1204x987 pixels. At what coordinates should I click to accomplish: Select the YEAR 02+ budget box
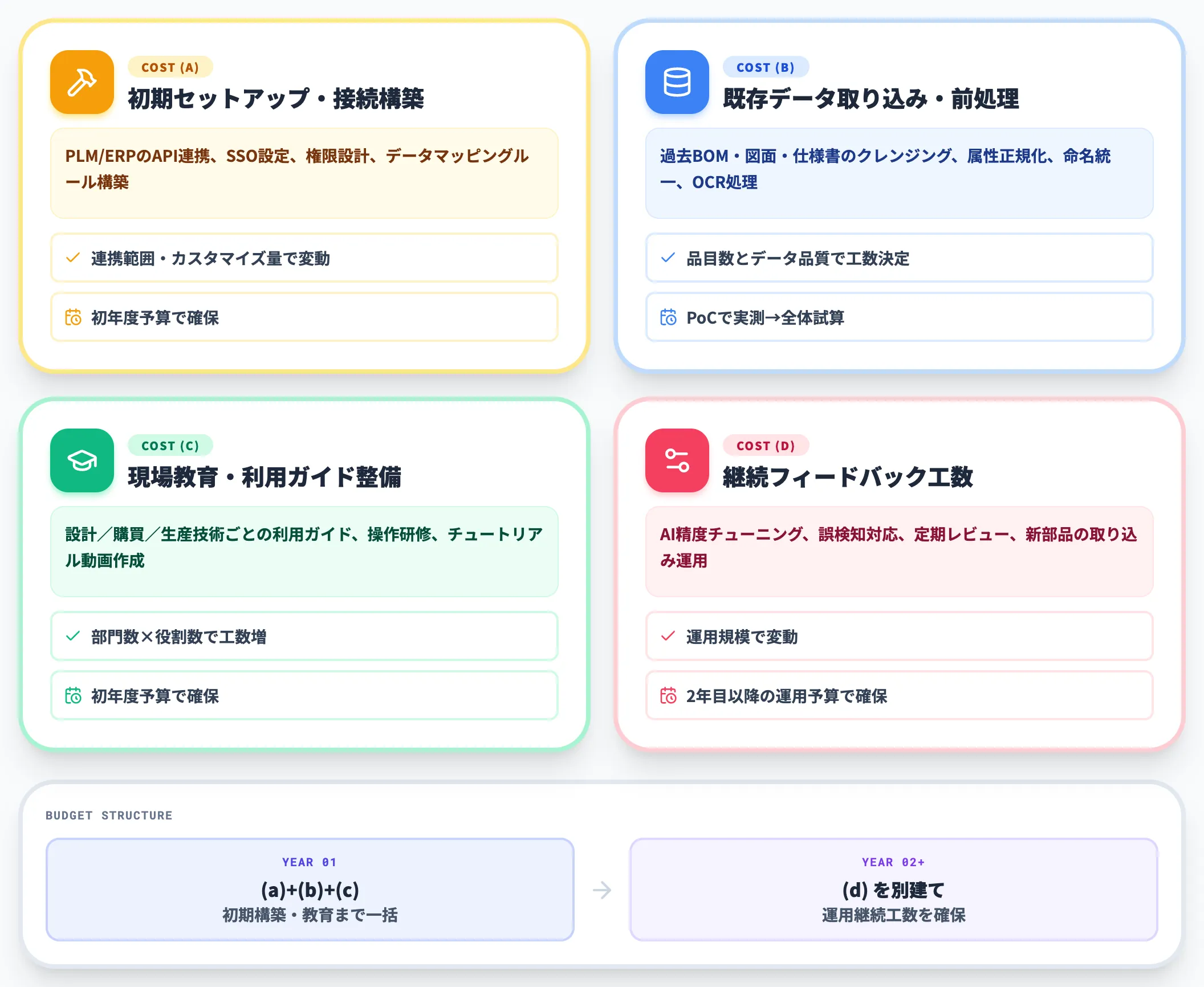click(x=894, y=890)
